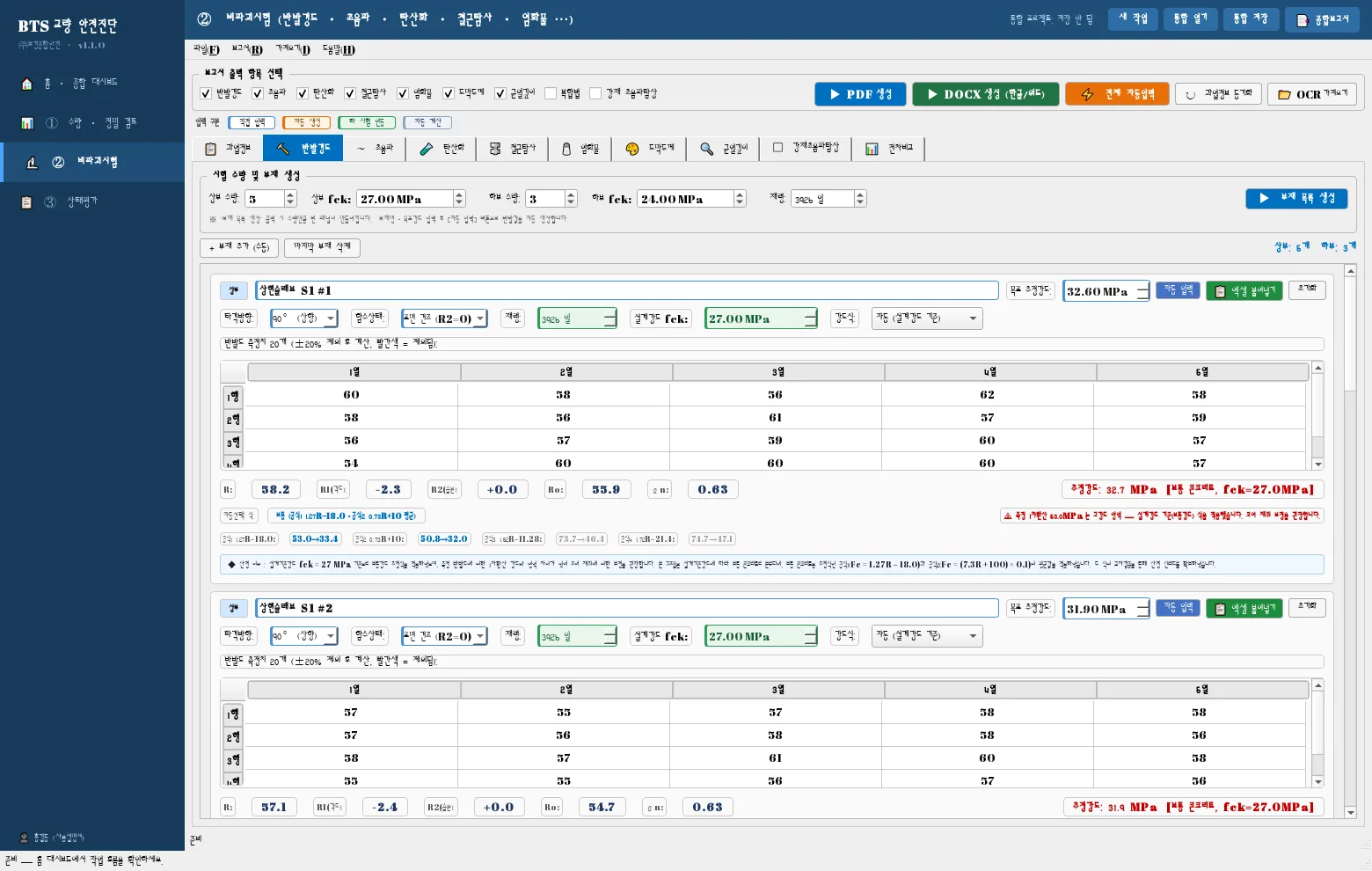Click the salt shaker icon on the 염화물 tab

(566, 149)
